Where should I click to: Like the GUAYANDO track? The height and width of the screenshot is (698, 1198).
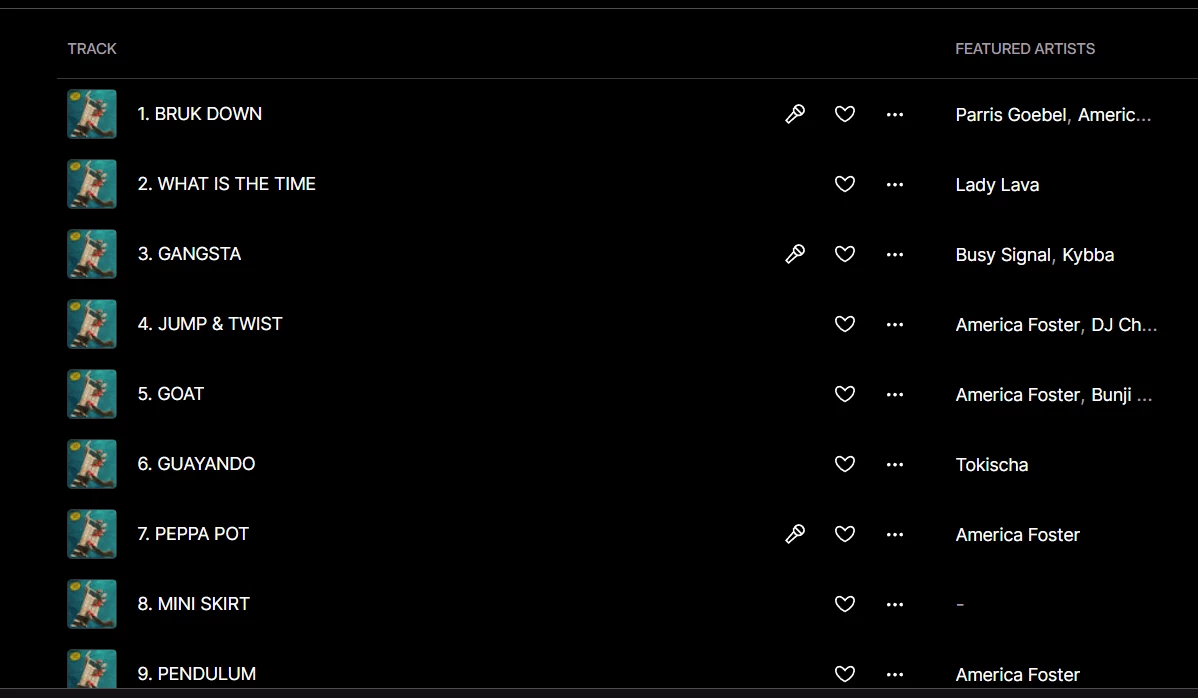click(x=845, y=464)
